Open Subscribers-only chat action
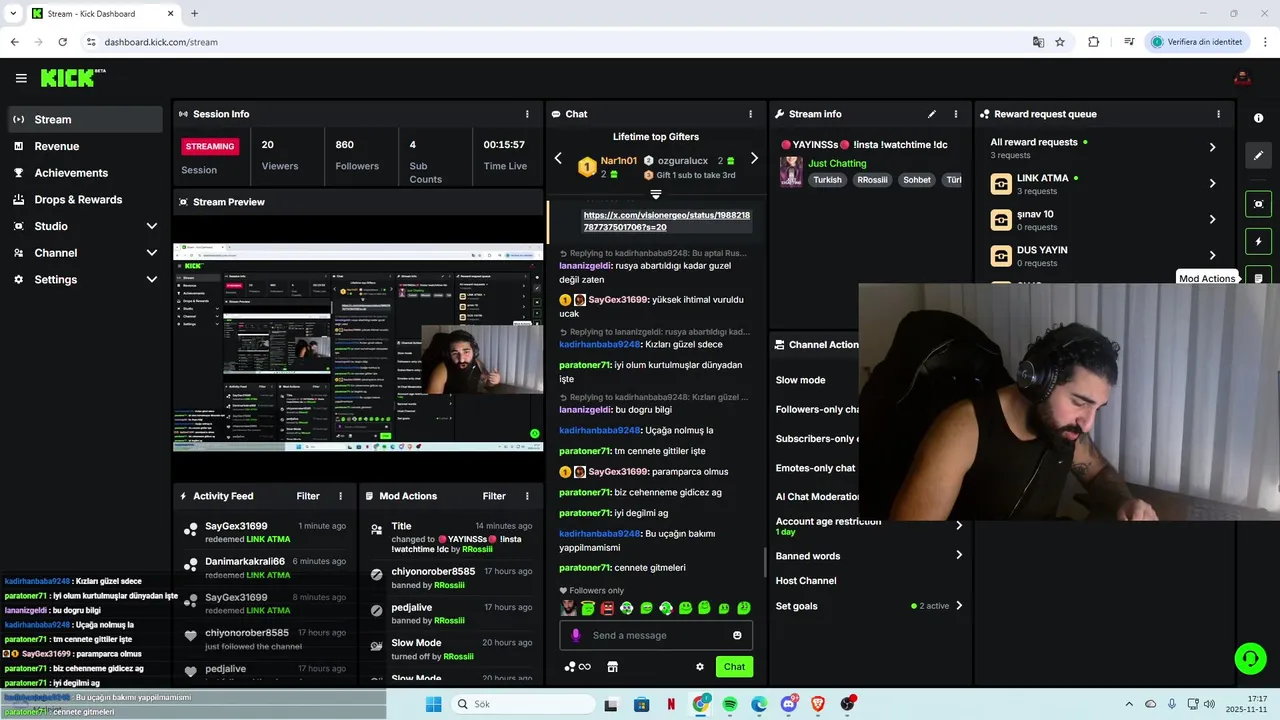The image size is (1280, 720). (x=816, y=438)
